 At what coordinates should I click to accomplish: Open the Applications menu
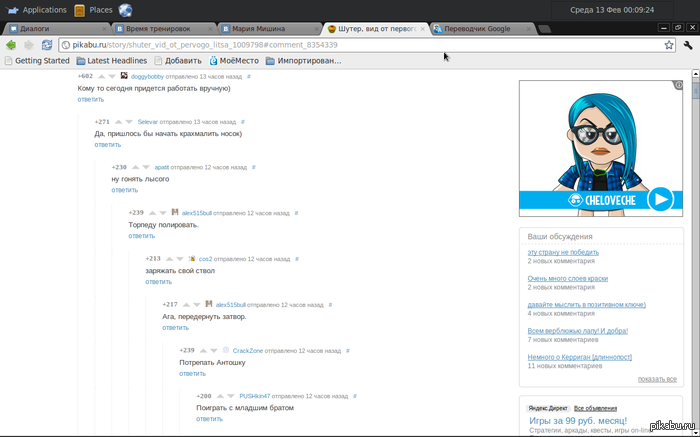(36, 10)
